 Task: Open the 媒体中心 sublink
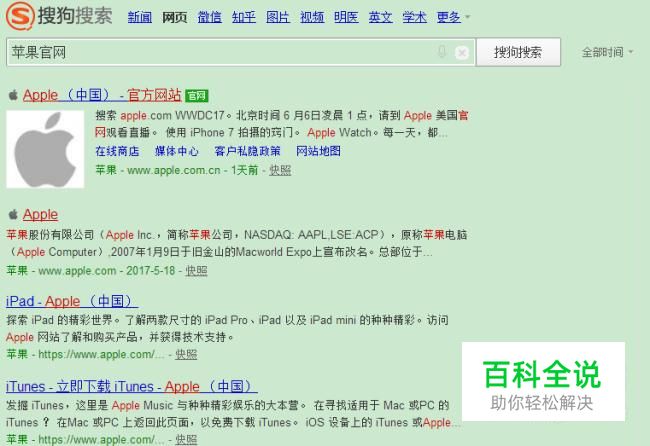point(177,151)
